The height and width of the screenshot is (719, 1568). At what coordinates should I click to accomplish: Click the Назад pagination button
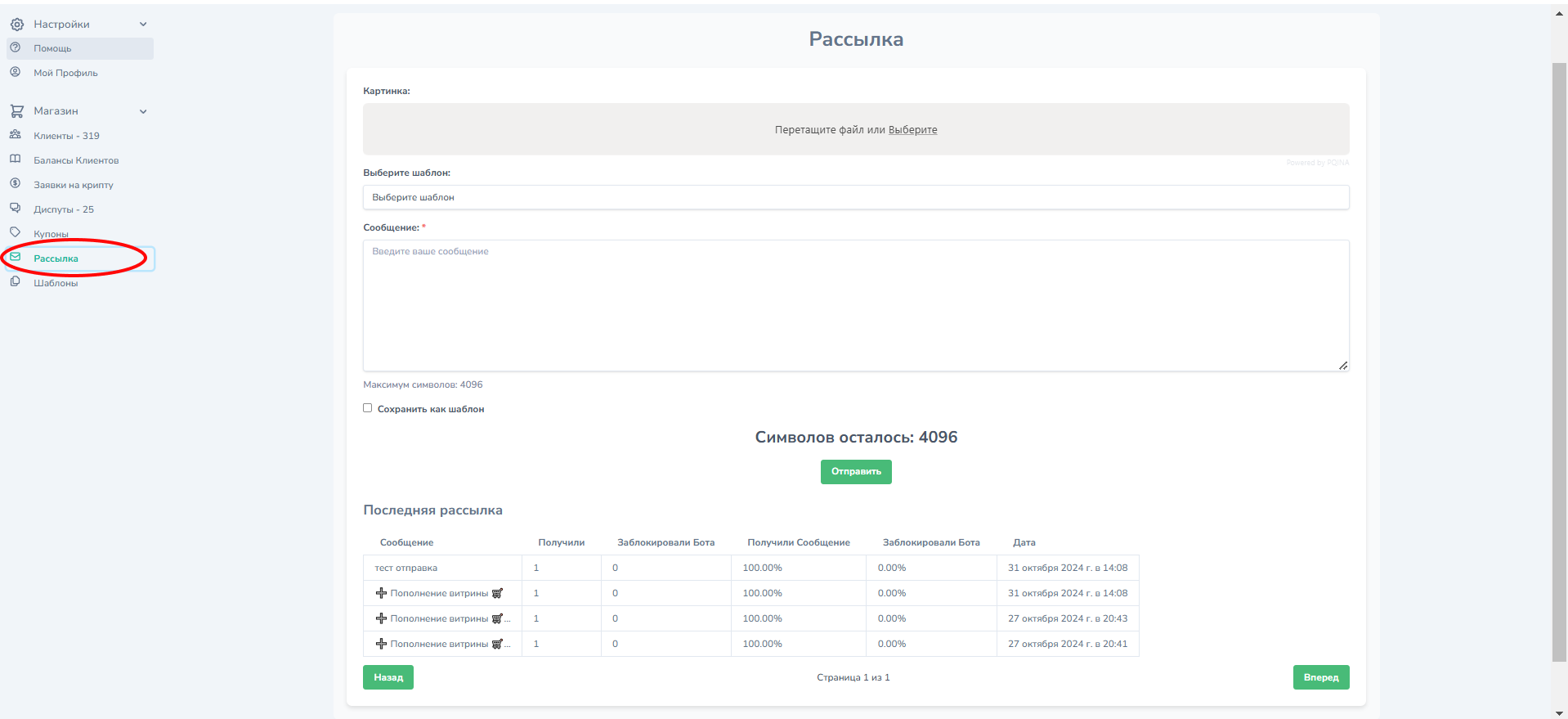click(x=388, y=677)
